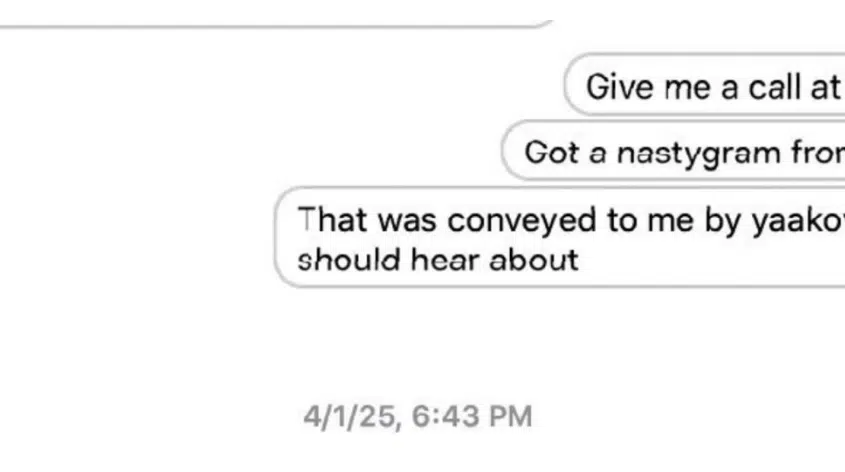The image size is (845, 472).
Task: Select the "Give me a call at" message bubble
Action: point(705,85)
